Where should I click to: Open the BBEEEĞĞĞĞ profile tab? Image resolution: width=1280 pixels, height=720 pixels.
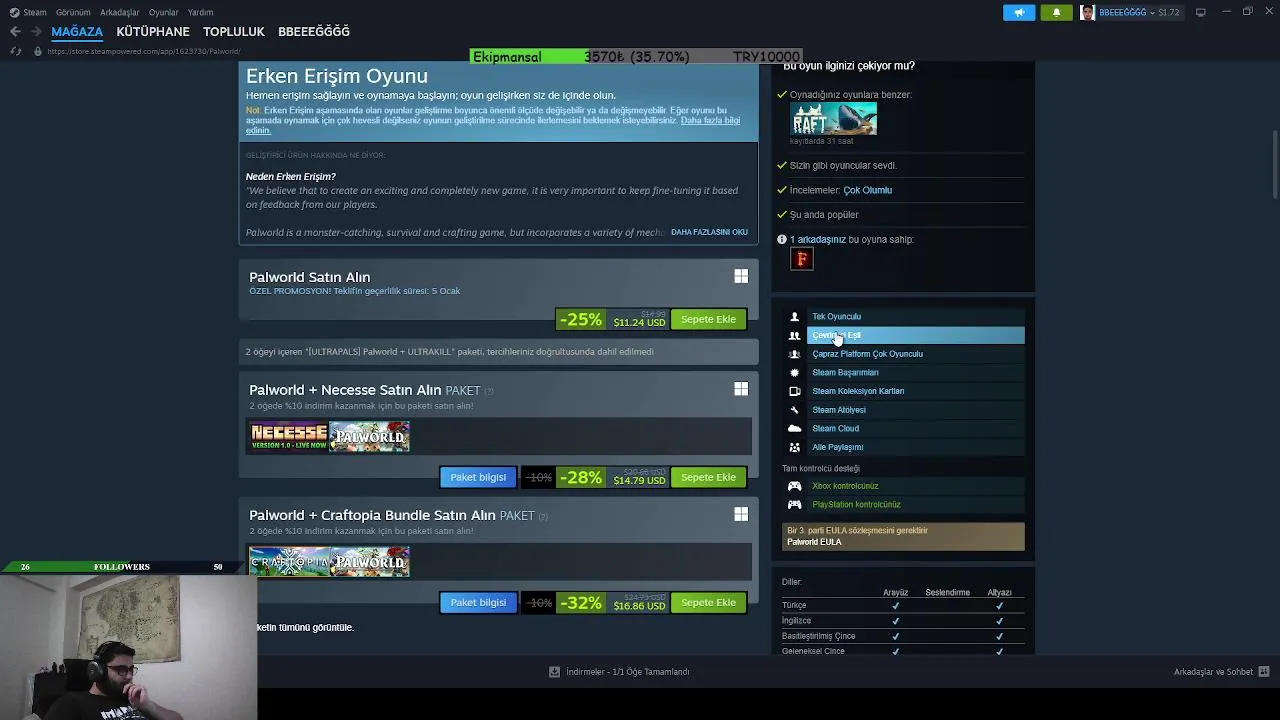(314, 32)
